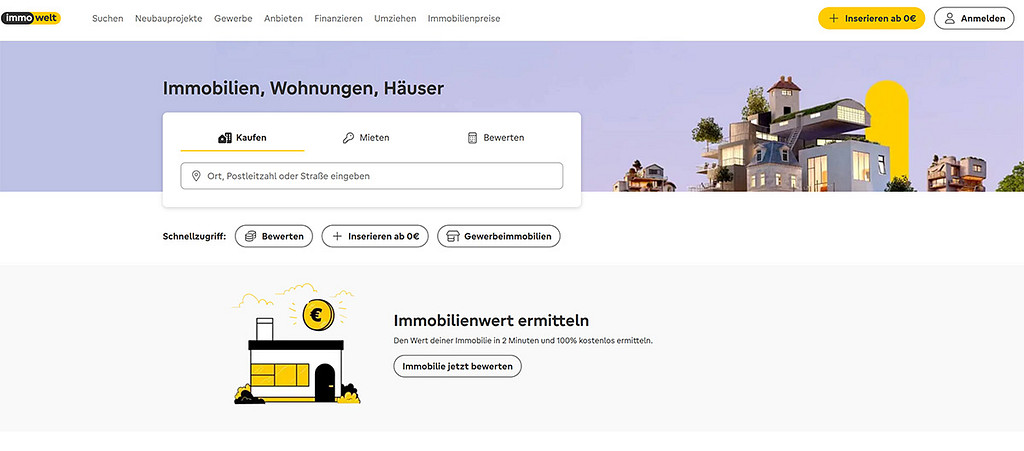
Task: Switch to the Mieten tab
Action: [x=366, y=138]
